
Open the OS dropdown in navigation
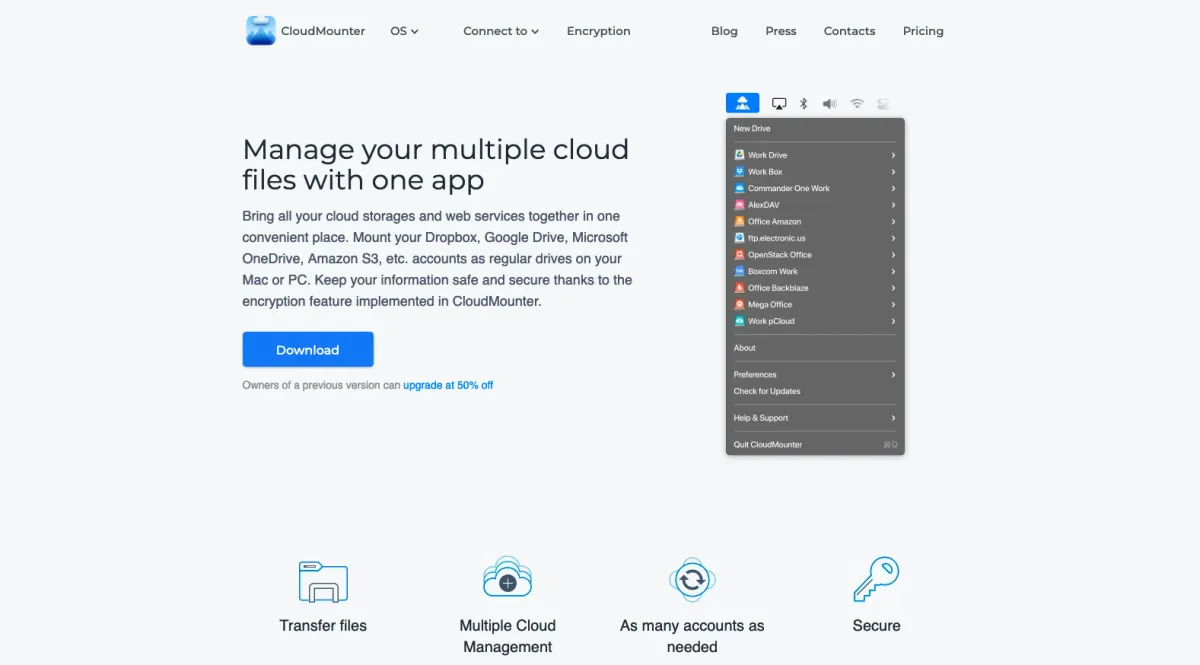[404, 31]
